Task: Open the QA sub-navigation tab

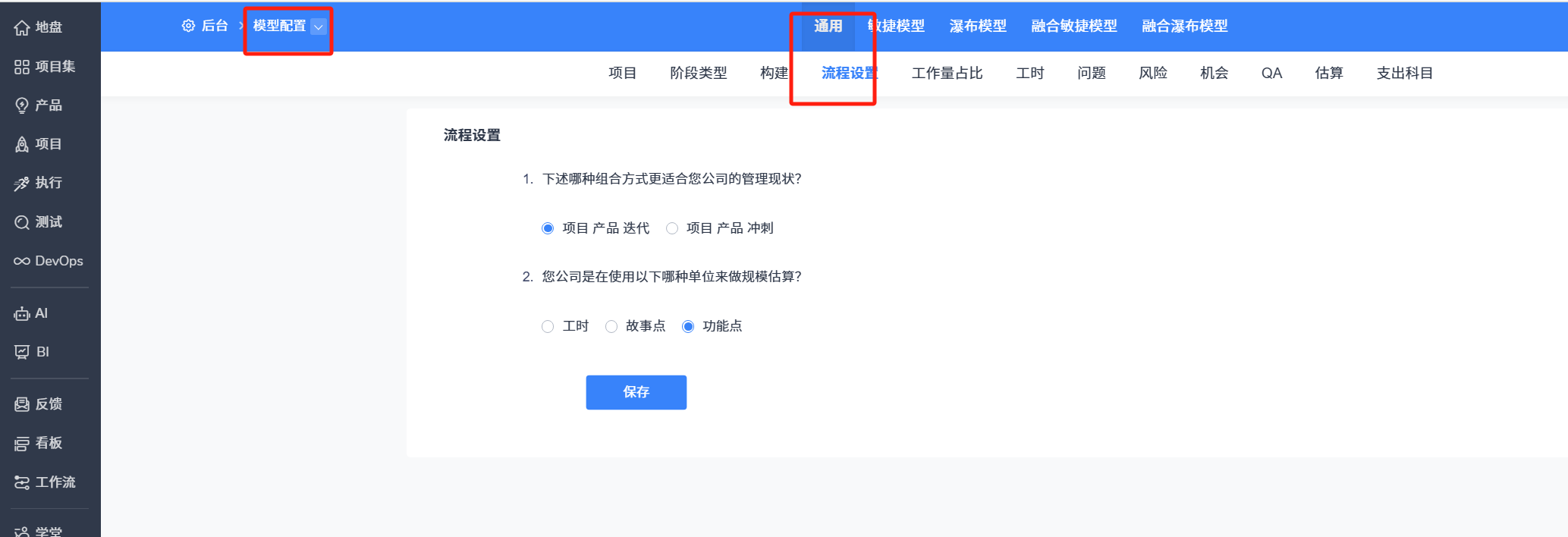Action: (1271, 73)
